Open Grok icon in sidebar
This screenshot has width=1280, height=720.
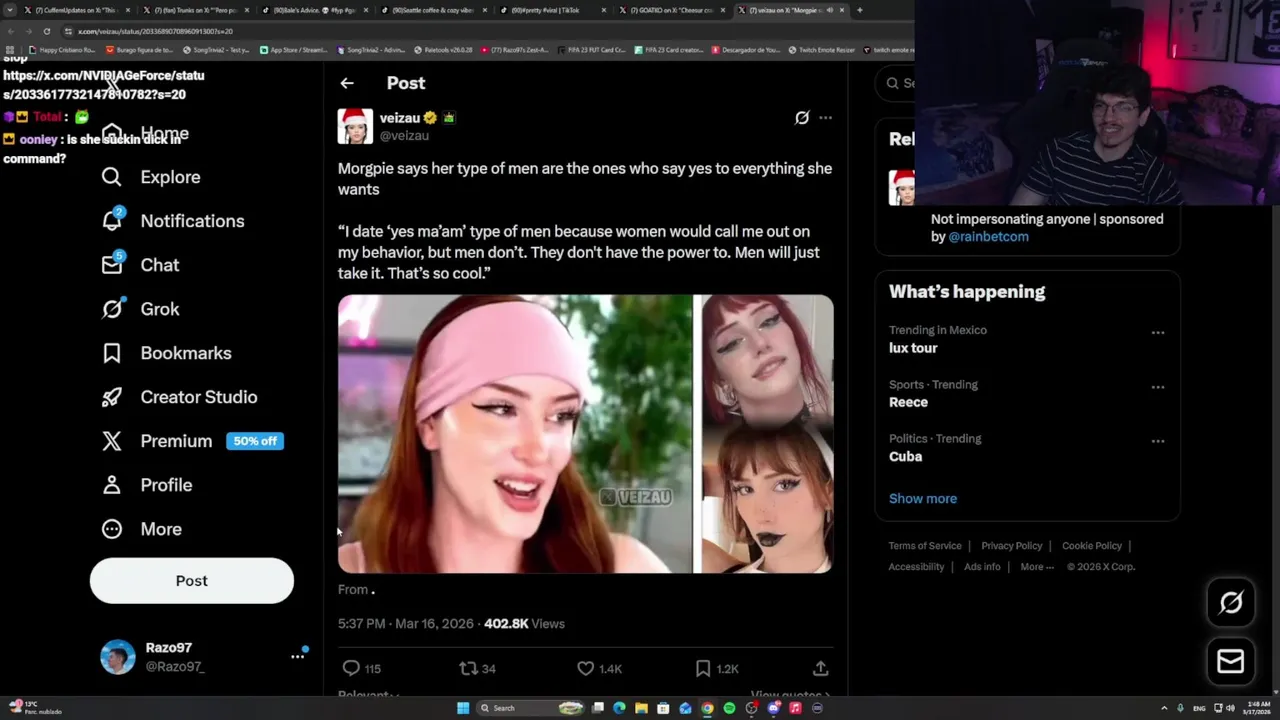click(112, 308)
